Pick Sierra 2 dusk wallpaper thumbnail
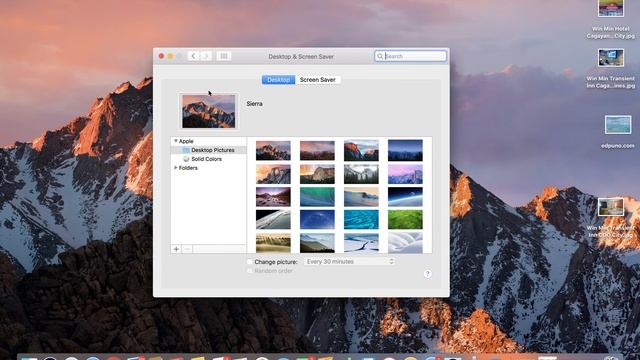The width and height of the screenshot is (640, 360). pos(317,150)
